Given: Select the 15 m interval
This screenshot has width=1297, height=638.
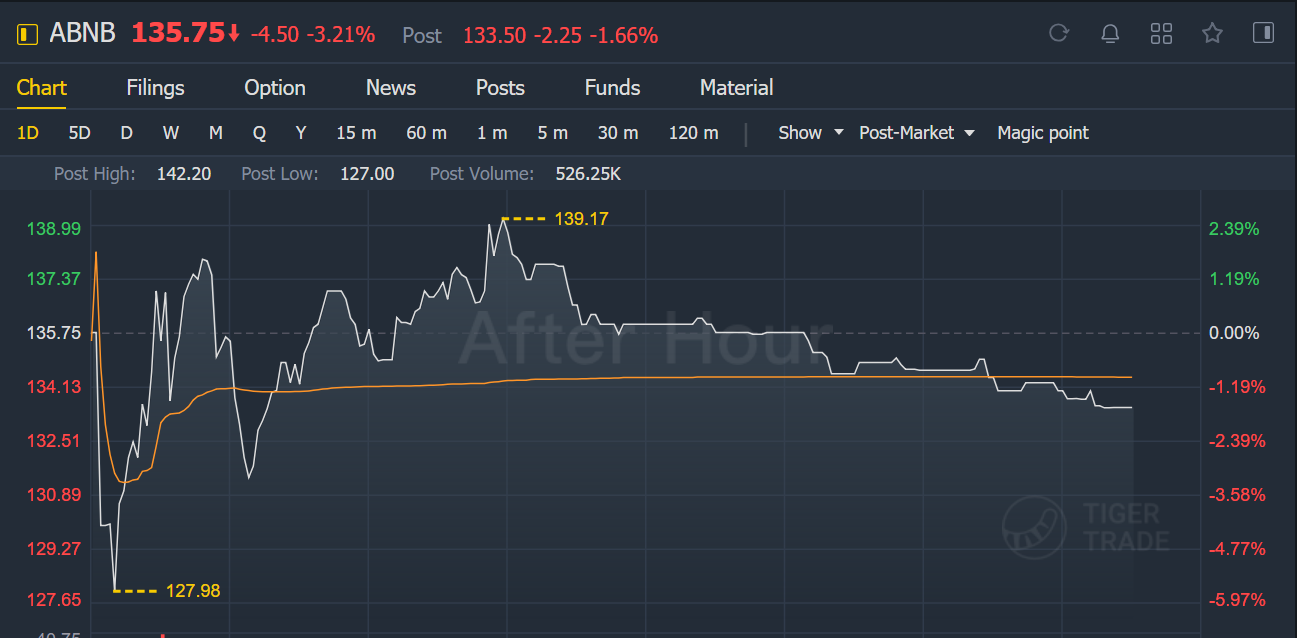Looking at the screenshot, I should coord(356,133).
